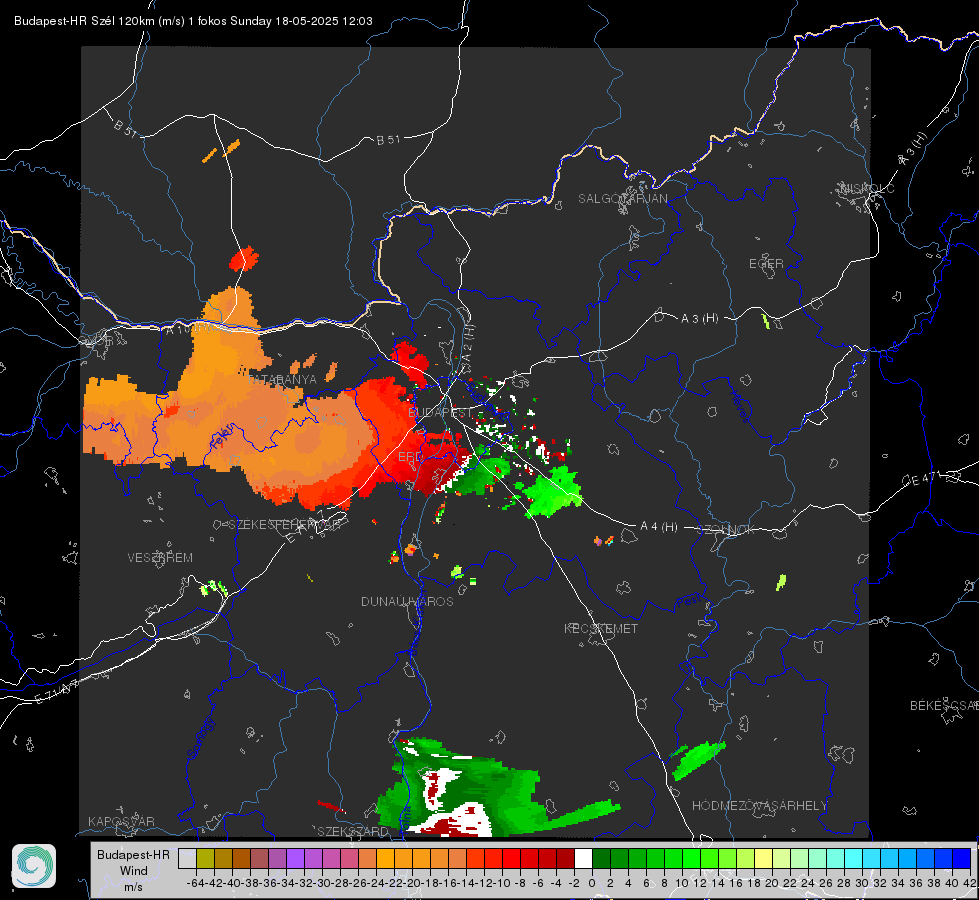The width and height of the screenshot is (979, 900).
Task: Click the small red echo north of the Danube bend
Action: click(244, 259)
